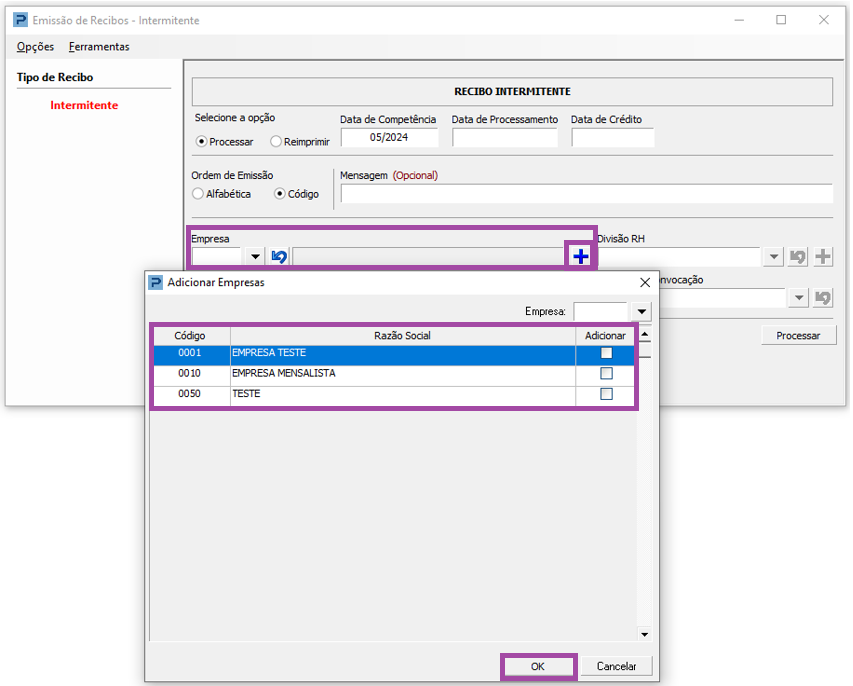Open the Convocação dropdown arrow
Screen dimensions: 853x686
798,298
